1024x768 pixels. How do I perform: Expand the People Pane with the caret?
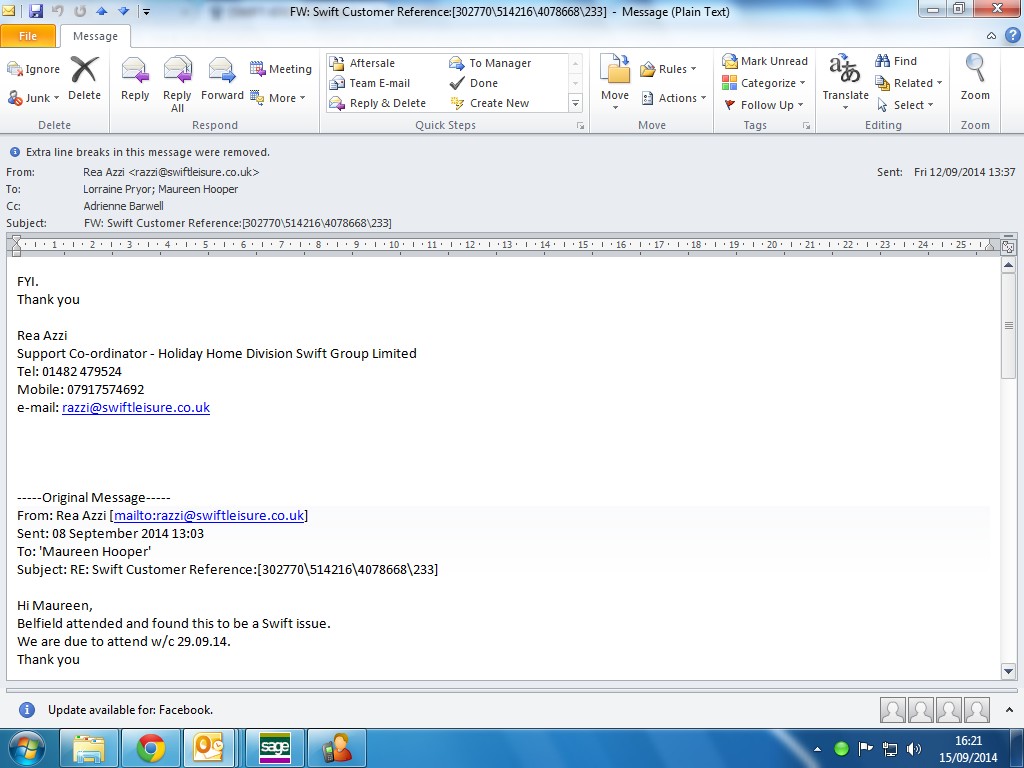pyautogui.click(x=1010, y=710)
